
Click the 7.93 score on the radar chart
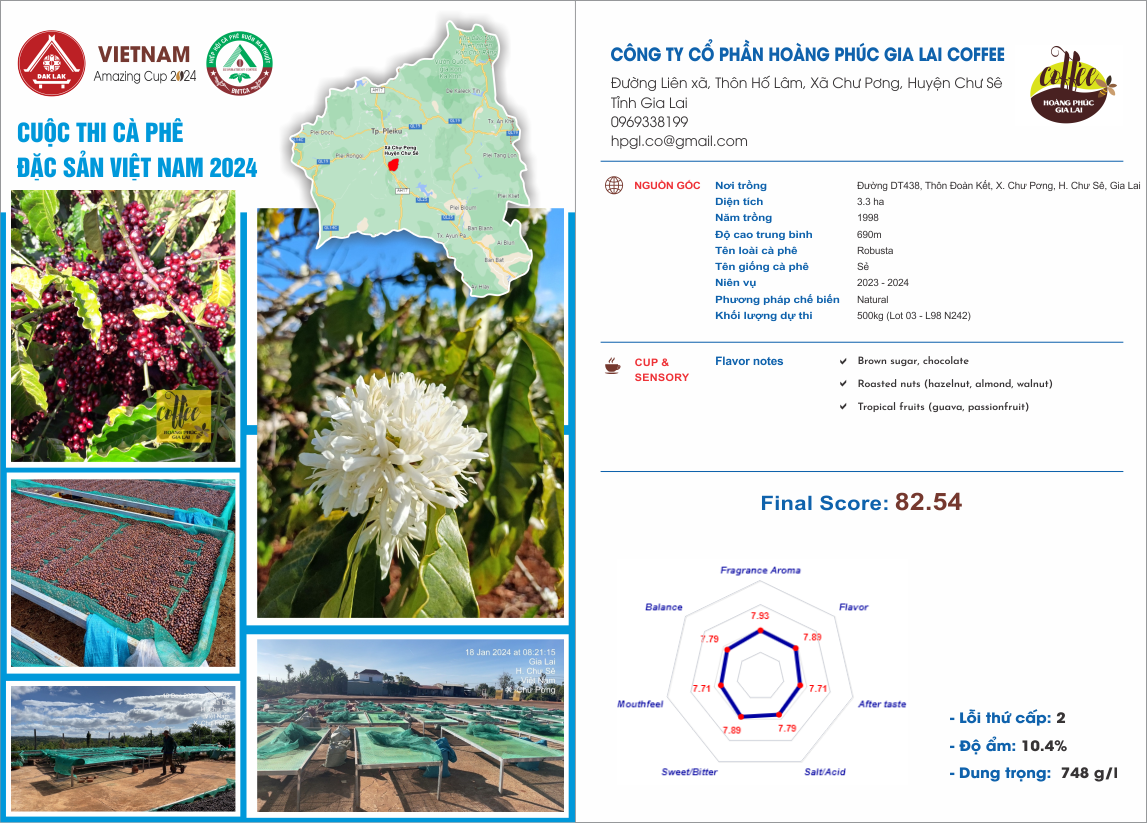pyautogui.click(x=760, y=616)
